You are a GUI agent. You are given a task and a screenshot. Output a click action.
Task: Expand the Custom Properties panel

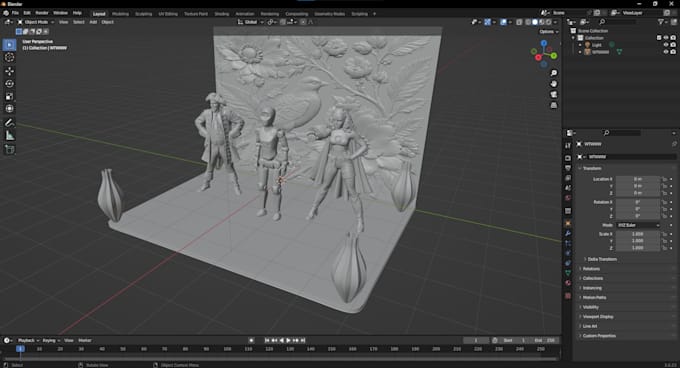(x=598, y=336)
